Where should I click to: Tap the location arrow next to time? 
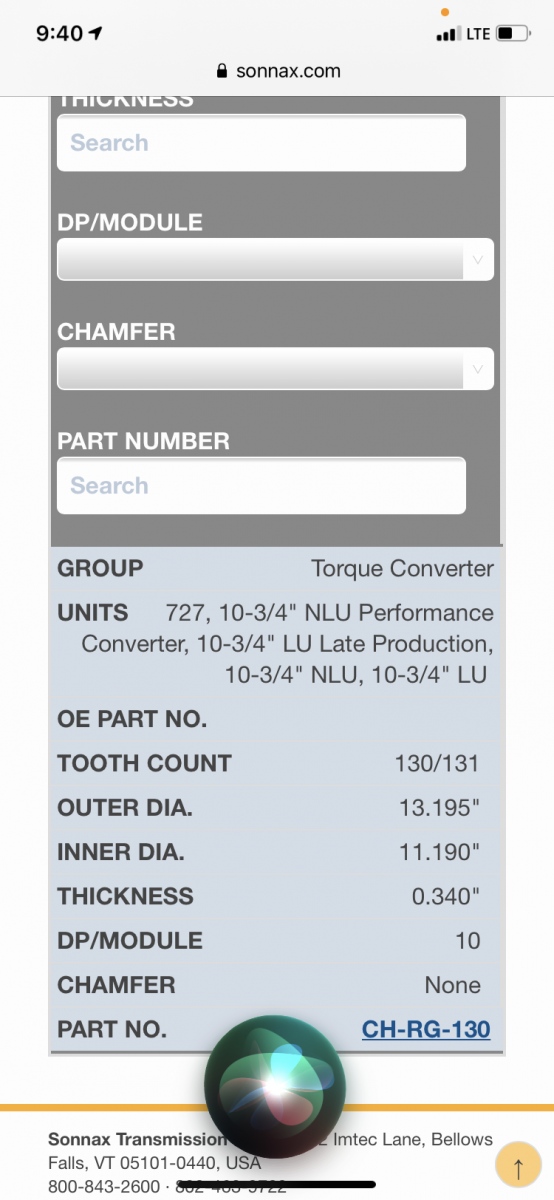(x=96, y=33)
